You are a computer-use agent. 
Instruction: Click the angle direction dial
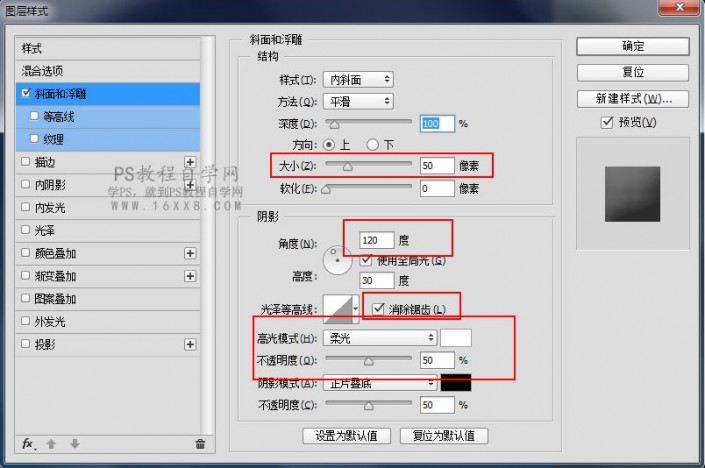tap(337, 260)
